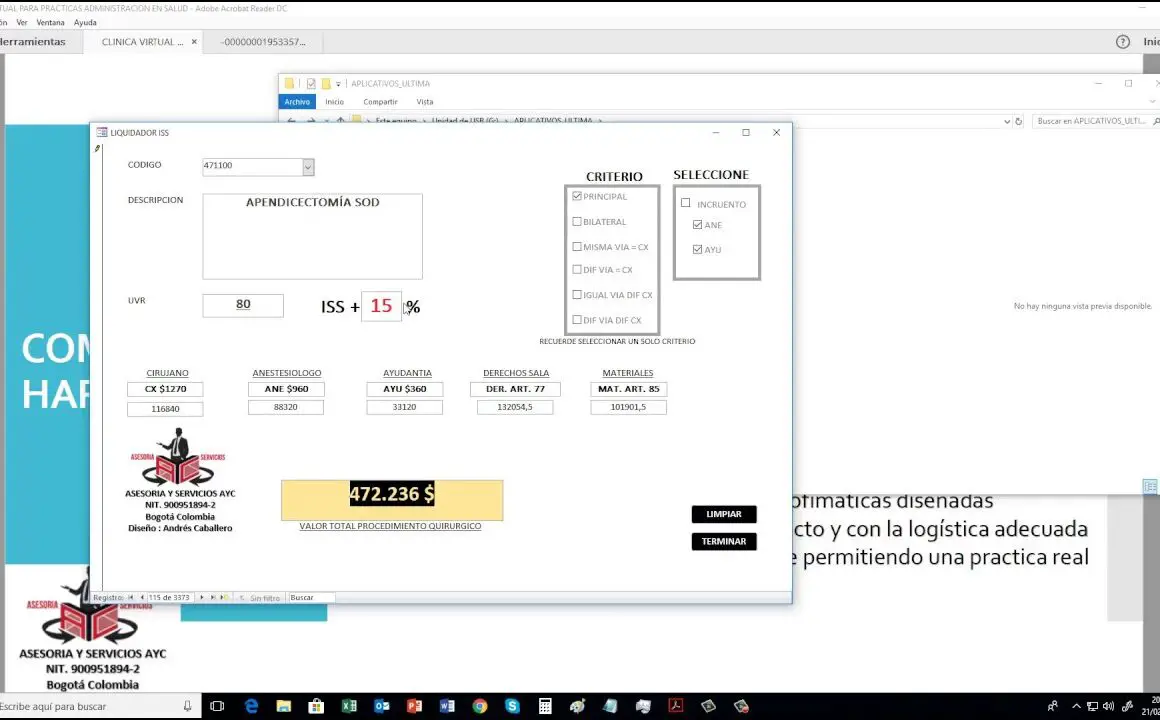1160x720 pixels.
Task: Enable the BILATERAL criterion checkbox
Action: 577,222
